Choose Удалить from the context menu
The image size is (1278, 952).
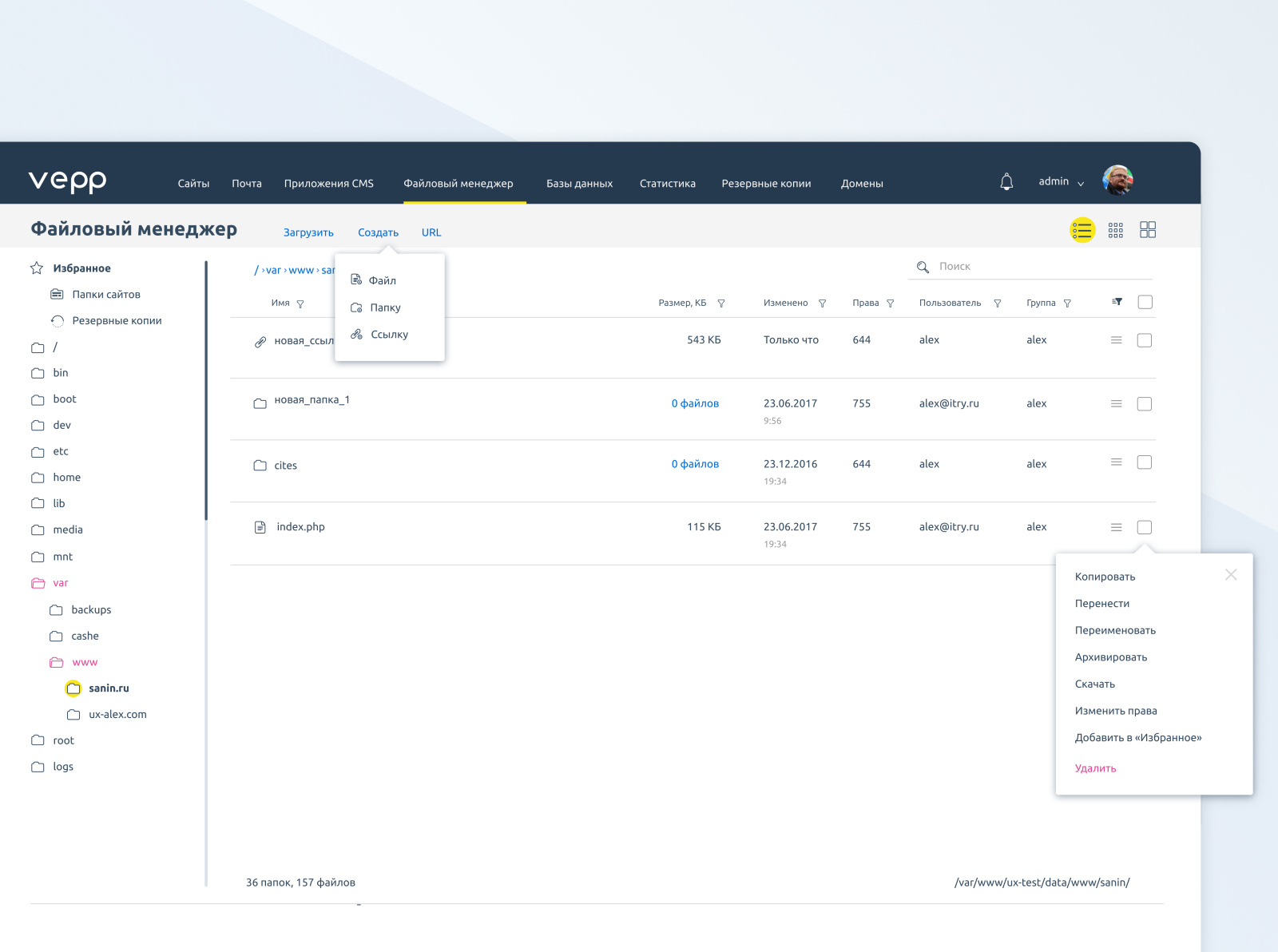(x=1095, y=768)
